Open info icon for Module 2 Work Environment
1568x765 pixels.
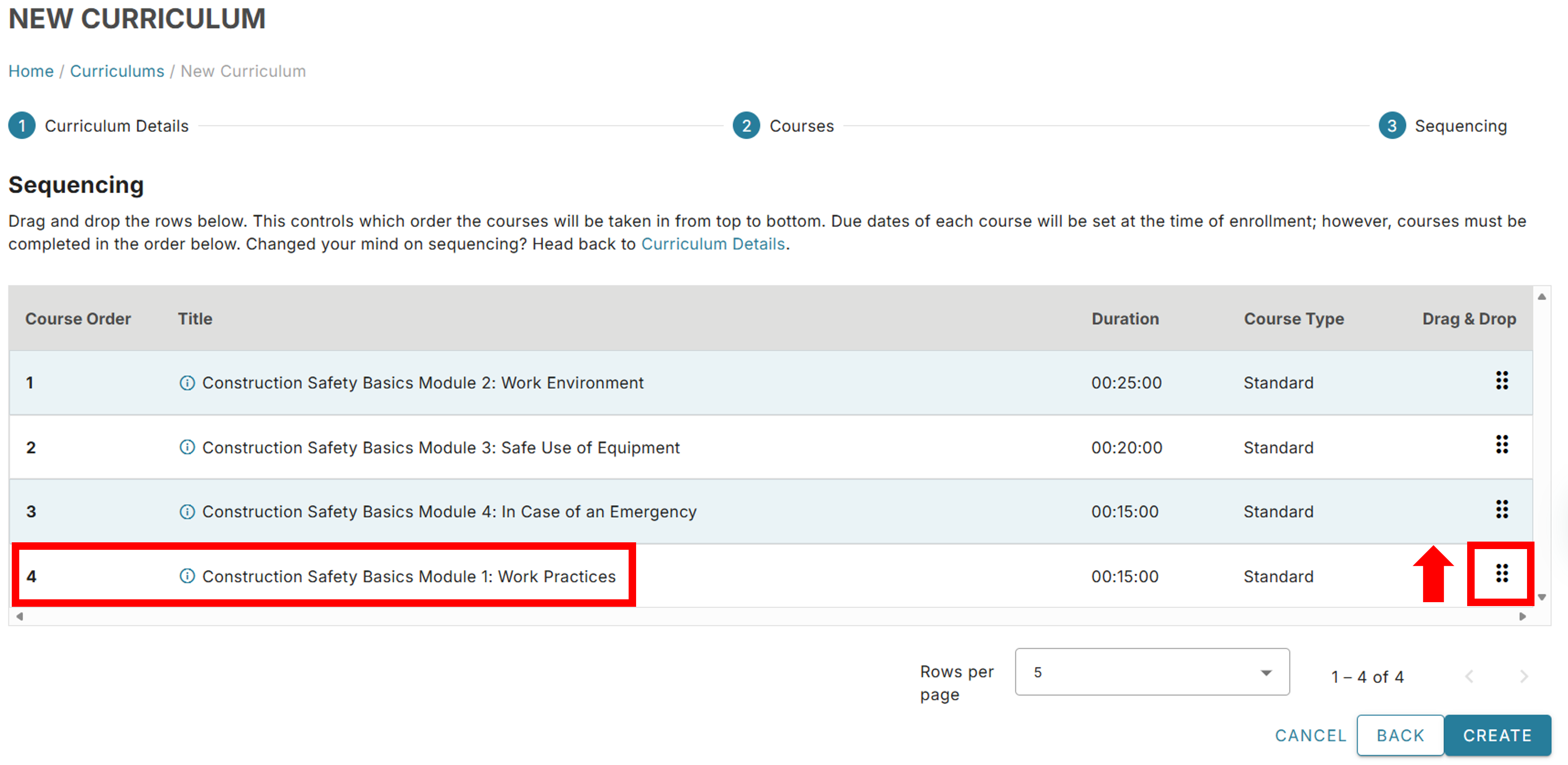(x=187, y=383)
